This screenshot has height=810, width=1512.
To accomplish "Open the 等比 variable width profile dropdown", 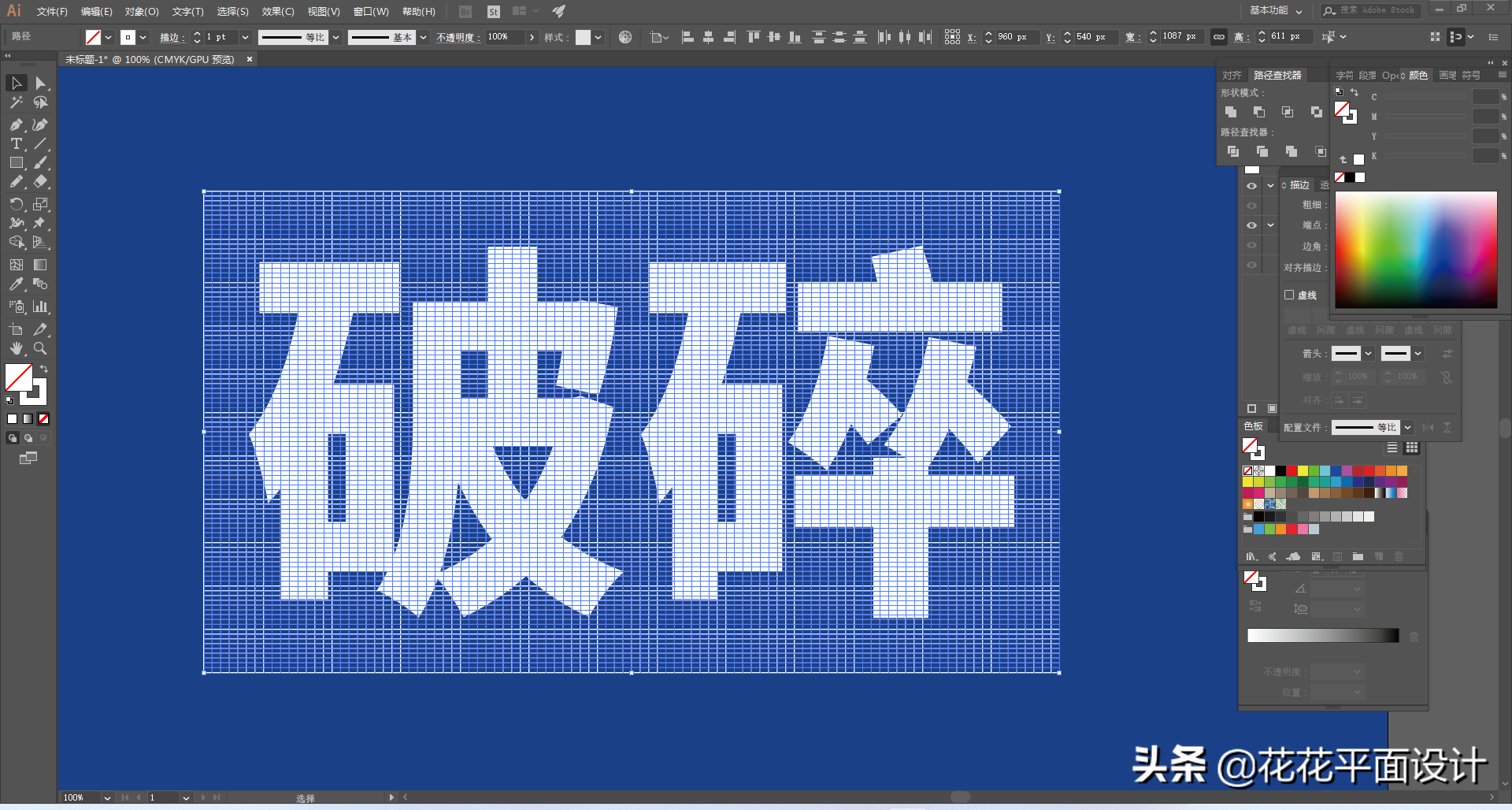I will pos(336,37).
